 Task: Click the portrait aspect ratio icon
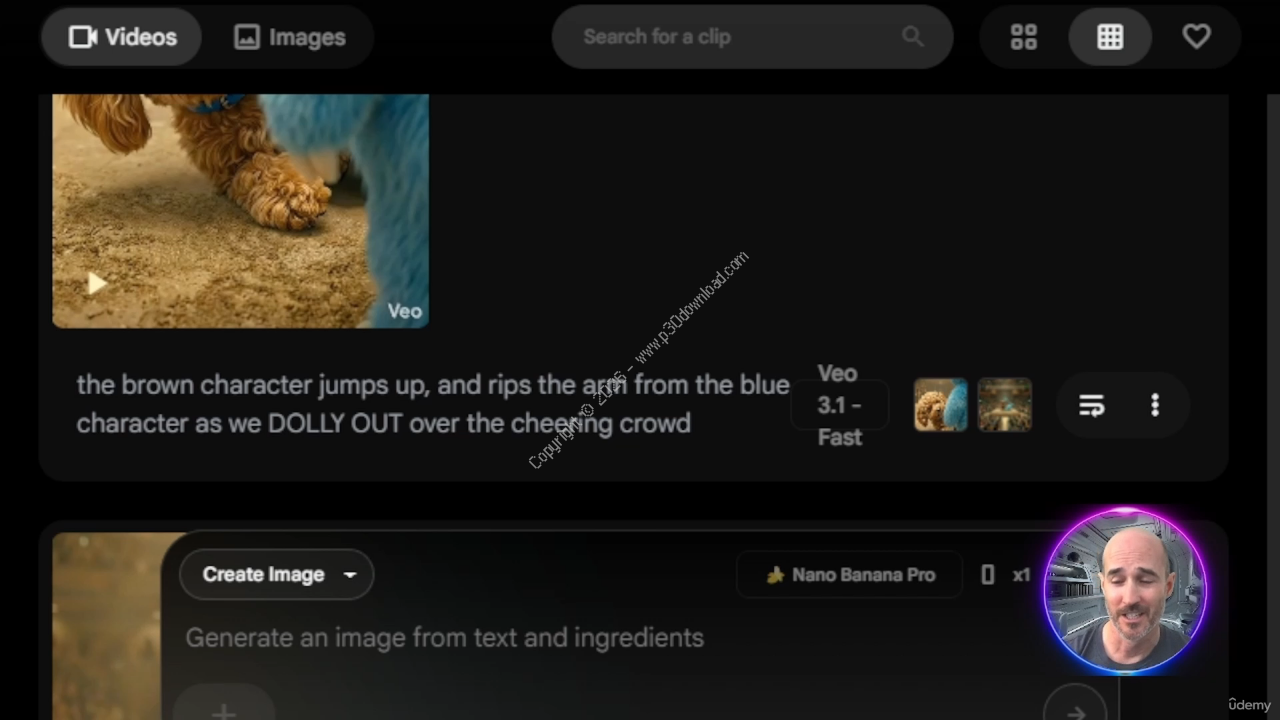(988, 575)
